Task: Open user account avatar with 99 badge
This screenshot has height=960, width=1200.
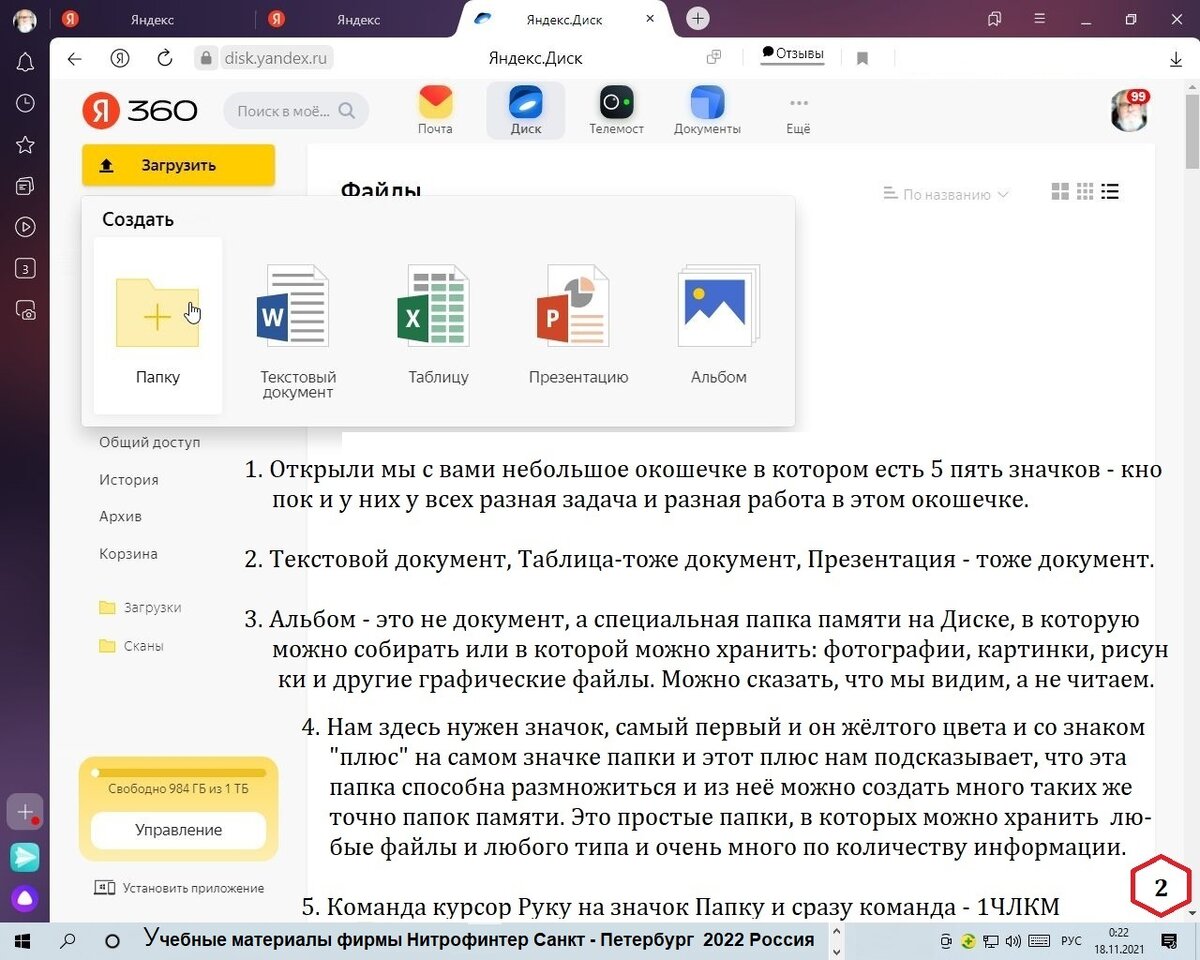Action: (1130, 110)
